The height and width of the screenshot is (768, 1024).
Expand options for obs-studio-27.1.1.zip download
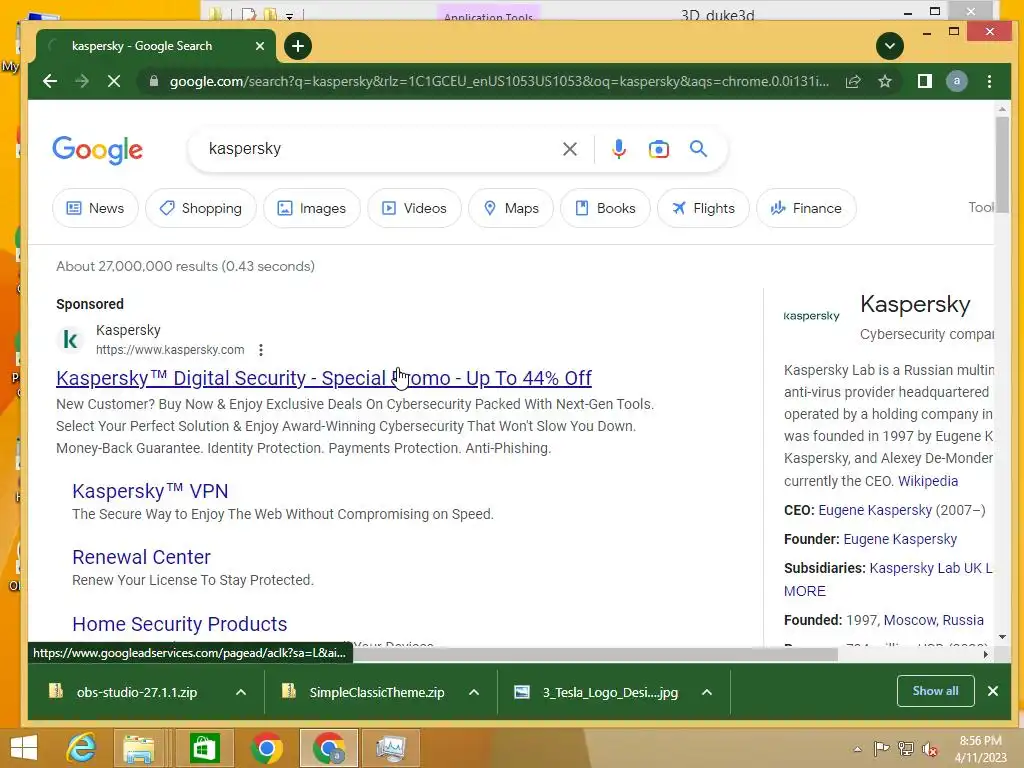tap(241, 692)
